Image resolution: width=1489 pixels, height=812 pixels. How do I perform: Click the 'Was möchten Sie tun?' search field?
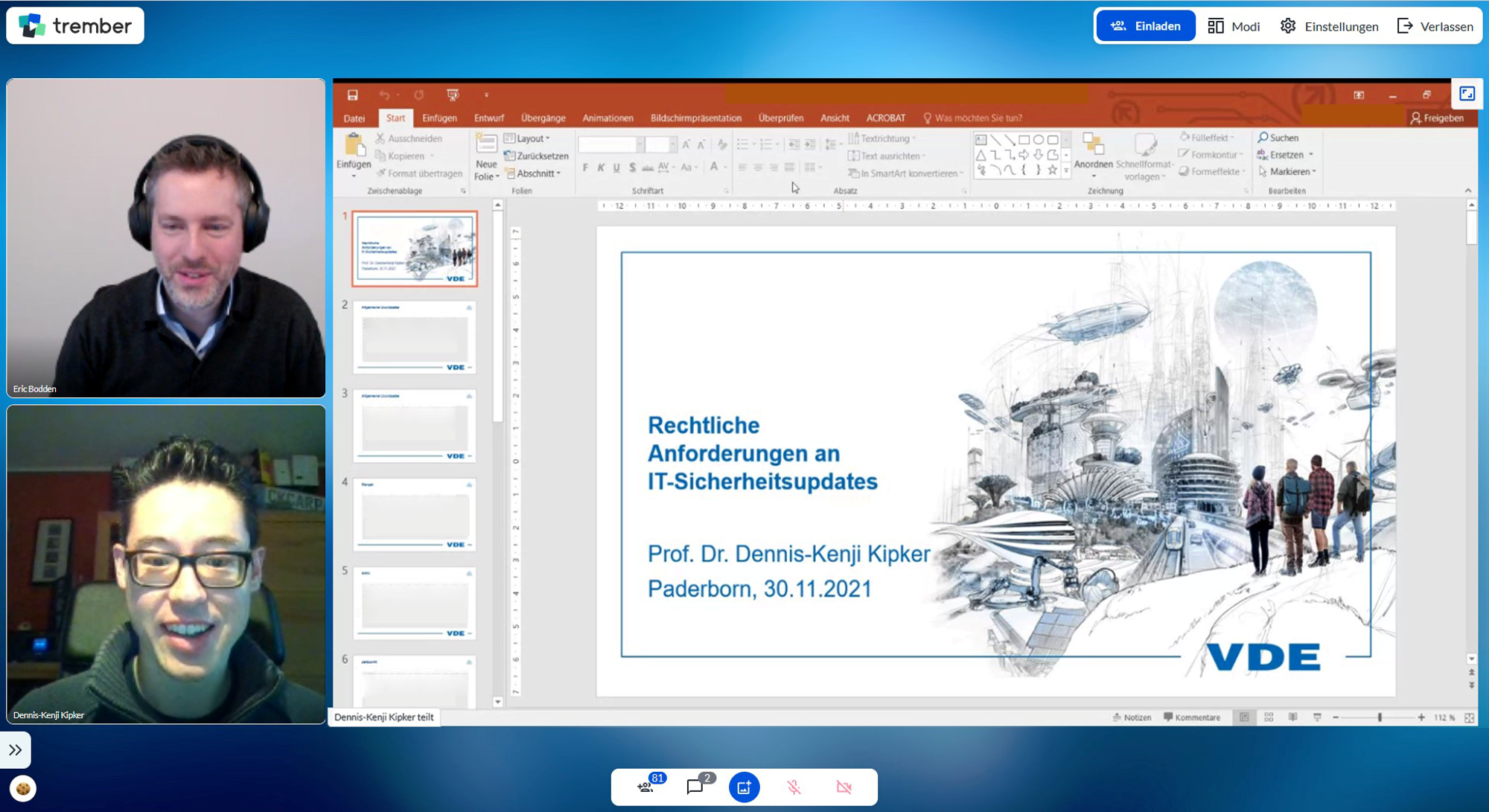click(x=973, y=118)
